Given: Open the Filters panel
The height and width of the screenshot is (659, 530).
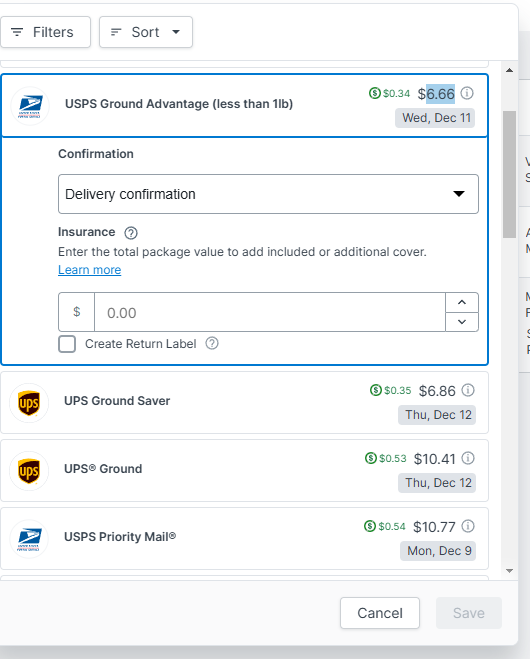Looking at the screenshot, I should 45,32.
